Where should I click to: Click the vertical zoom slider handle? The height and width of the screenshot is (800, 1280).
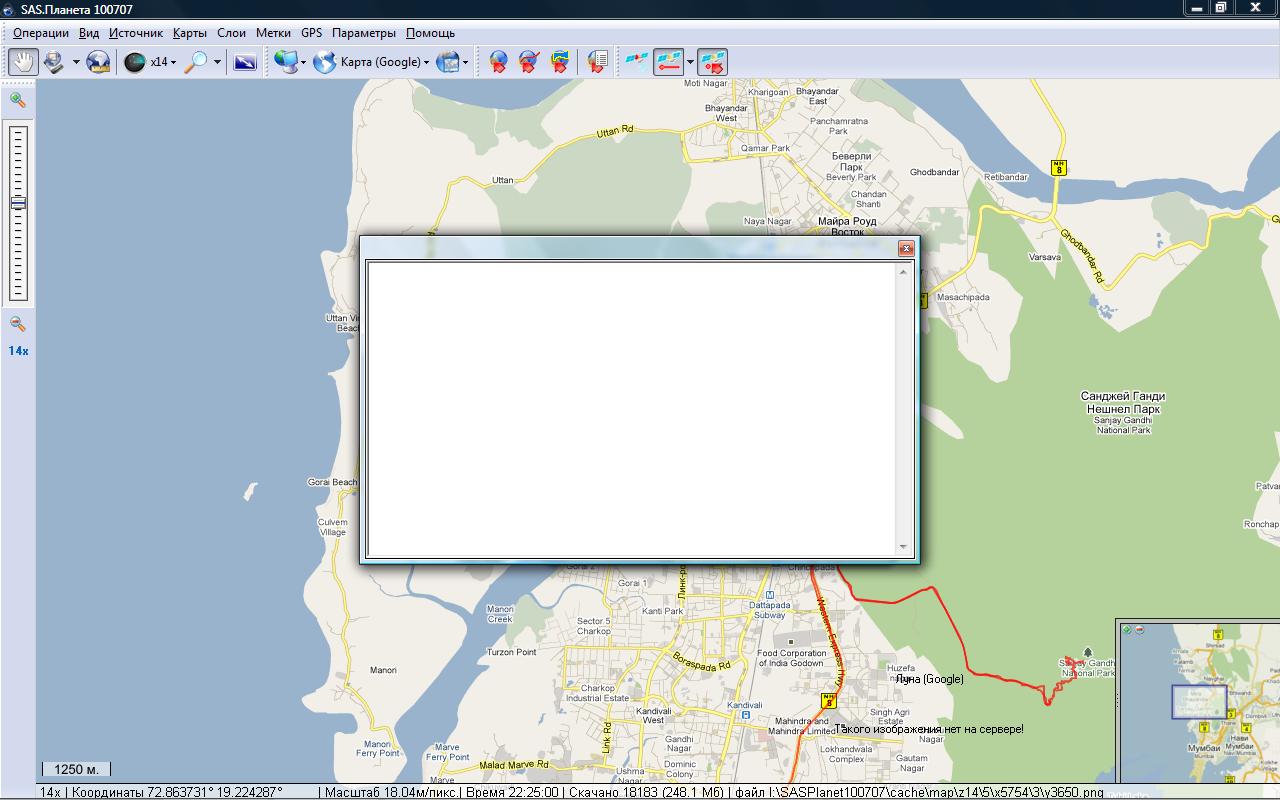tap(17, 203)
